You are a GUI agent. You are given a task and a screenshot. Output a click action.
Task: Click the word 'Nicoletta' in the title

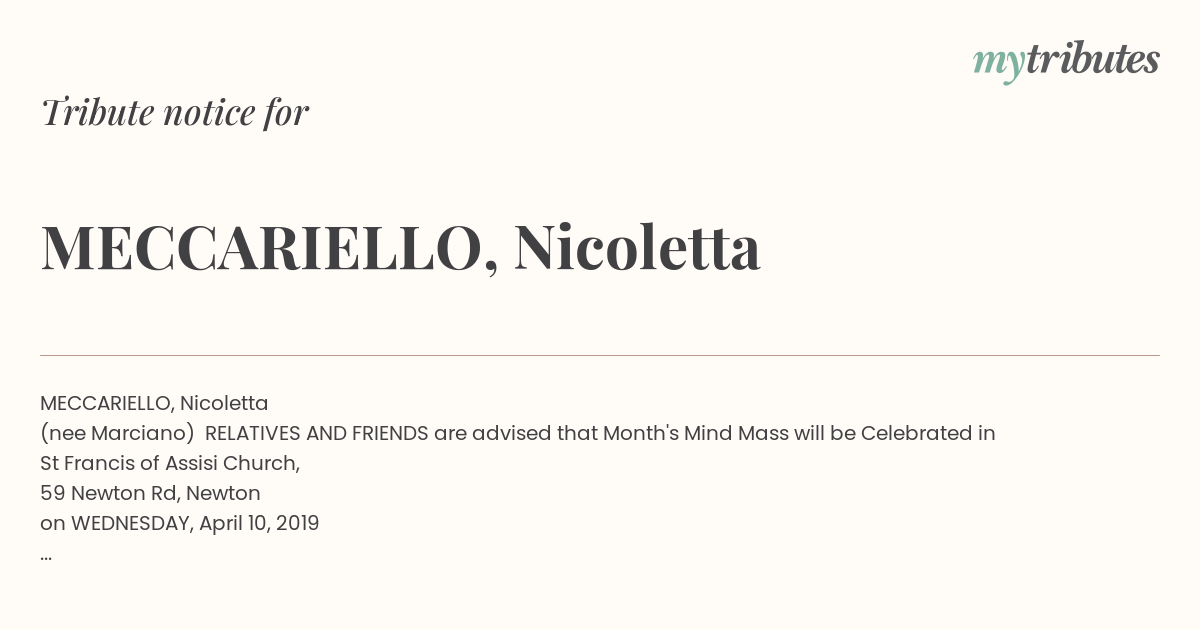pos(637,247)
